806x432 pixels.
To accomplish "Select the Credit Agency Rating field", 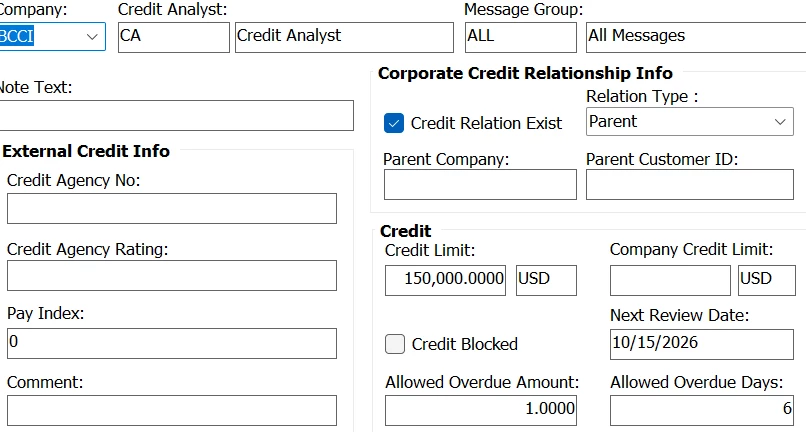I will [172, 276].
